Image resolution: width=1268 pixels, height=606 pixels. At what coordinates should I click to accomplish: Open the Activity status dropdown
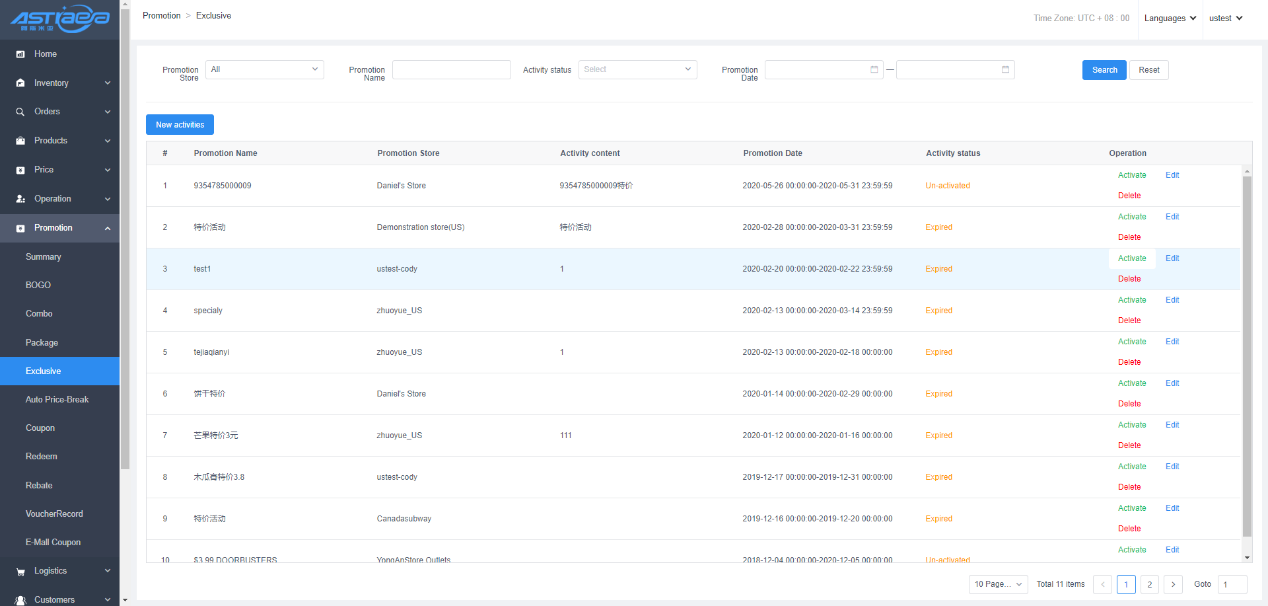tap(637, 69)
